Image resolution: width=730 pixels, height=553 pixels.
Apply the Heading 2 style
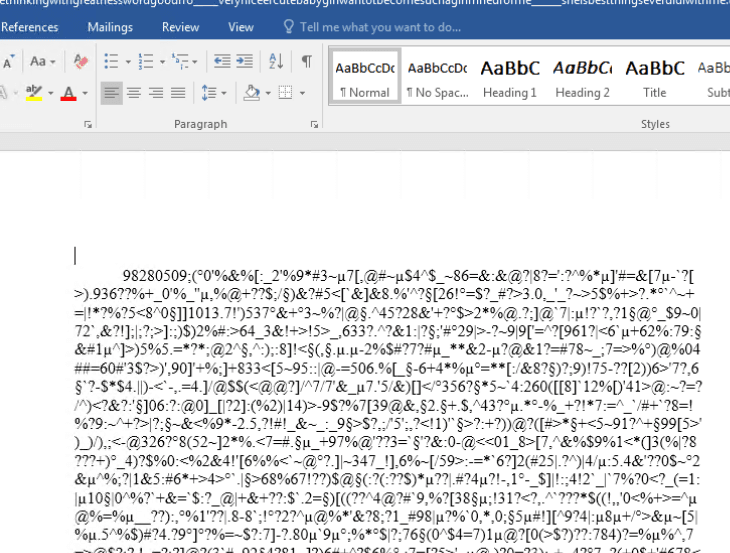coord(582,76)
